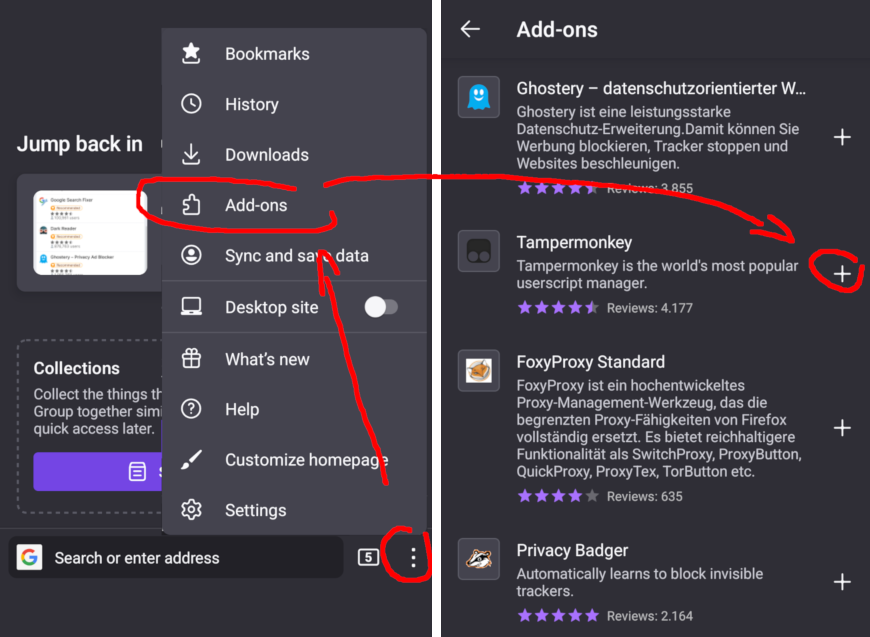Select Add-ons in the menu
This screenshot has height=637, width=870.
(294, 205)
